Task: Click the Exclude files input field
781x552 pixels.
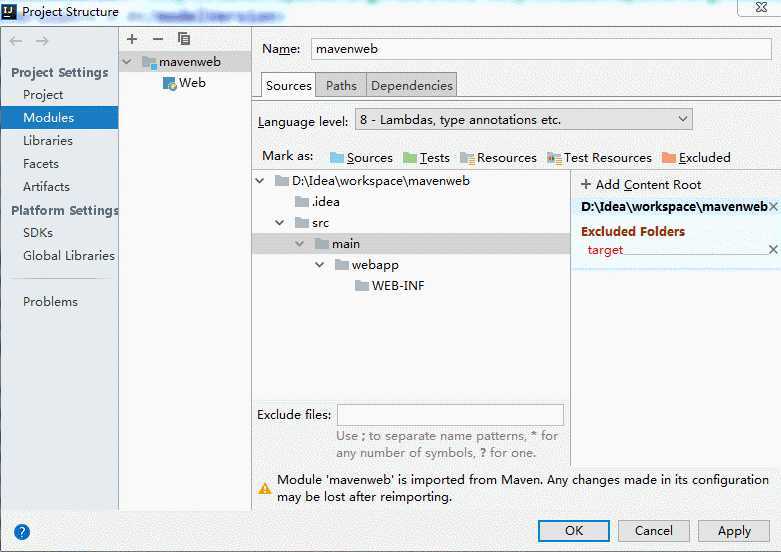Action: click(x=450, y=414)
